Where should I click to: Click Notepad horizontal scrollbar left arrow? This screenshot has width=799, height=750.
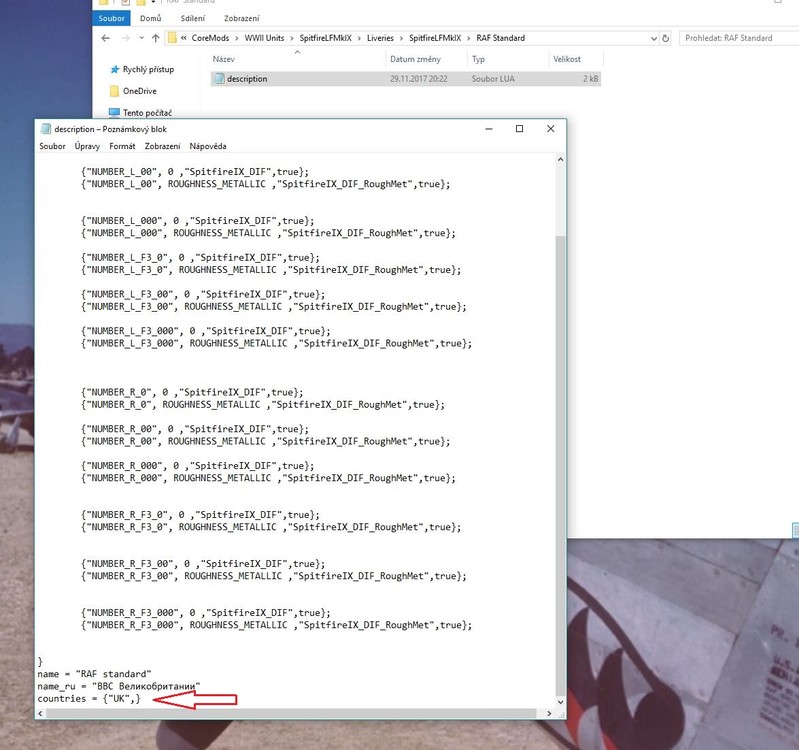(40, 714)
